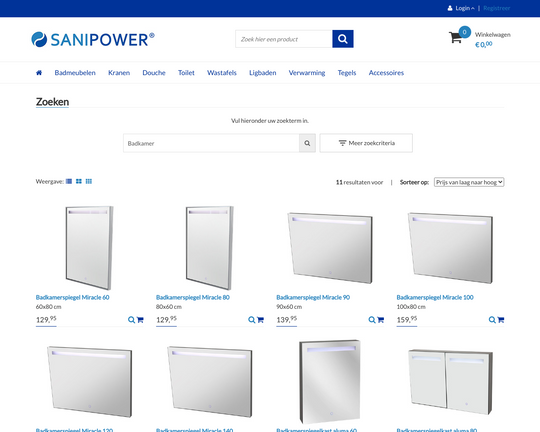Open Ligbaden menu
The height and width of the screenshot is (432, 540).
tap(263, 73)
